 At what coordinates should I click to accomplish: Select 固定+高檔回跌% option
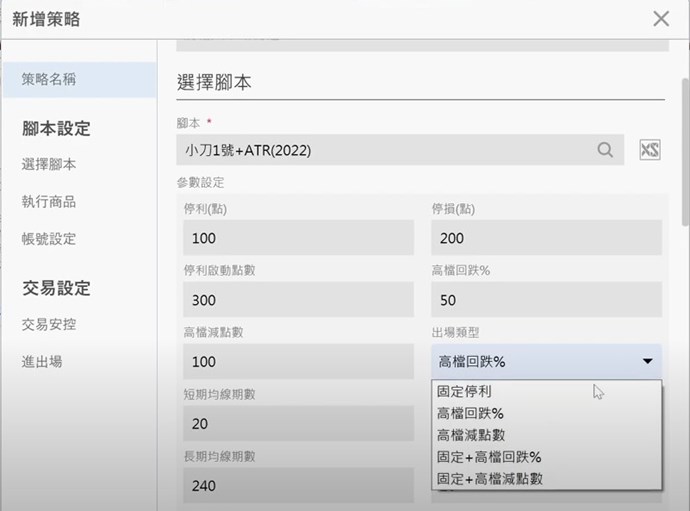coord(489,457)
